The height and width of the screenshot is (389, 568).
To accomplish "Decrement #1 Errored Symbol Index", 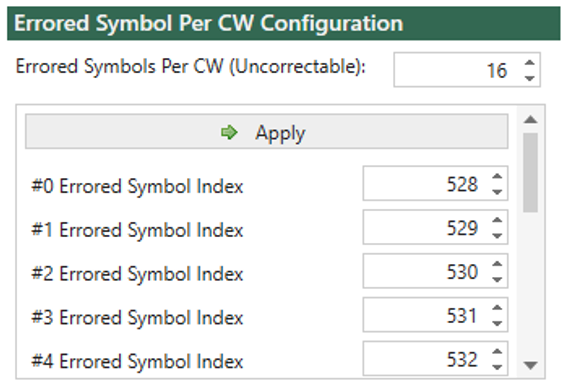I will coord(497,235).
